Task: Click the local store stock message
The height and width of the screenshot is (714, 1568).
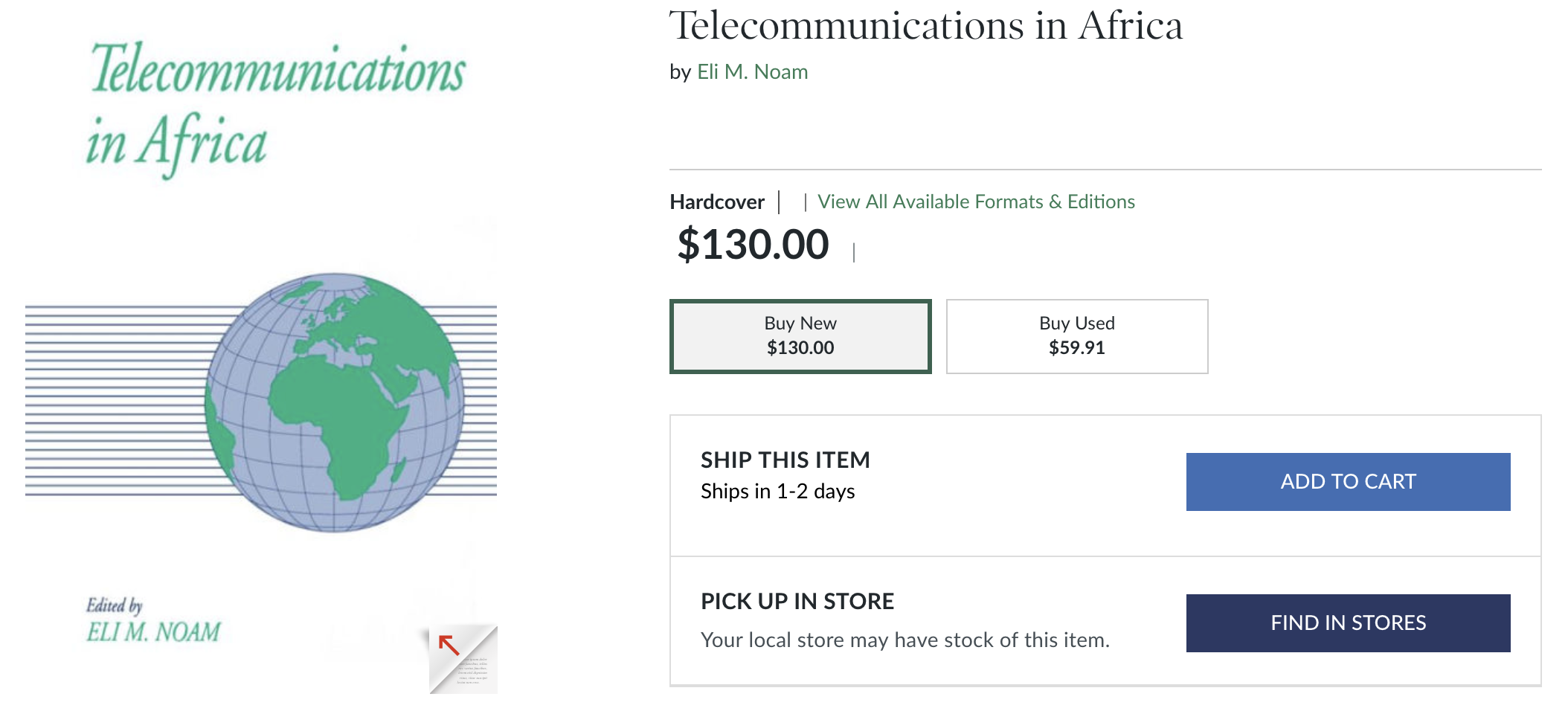Action: point(905,640)
